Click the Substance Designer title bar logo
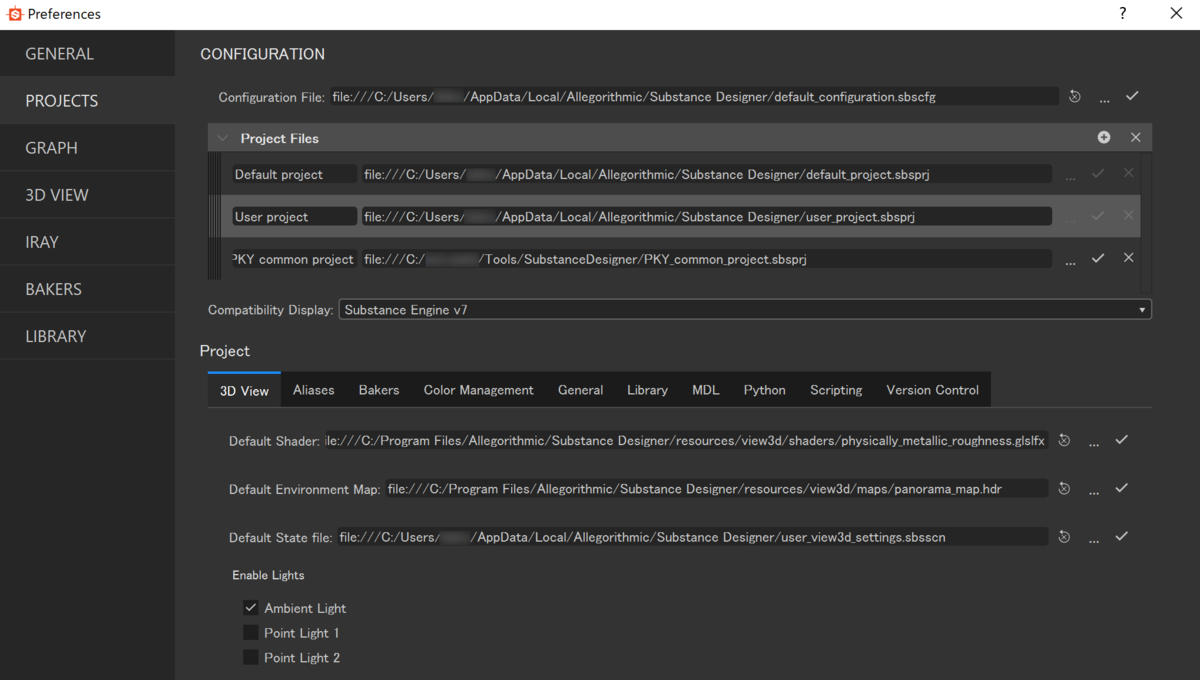The image size is (1200, 680). (x=14, y=14)
